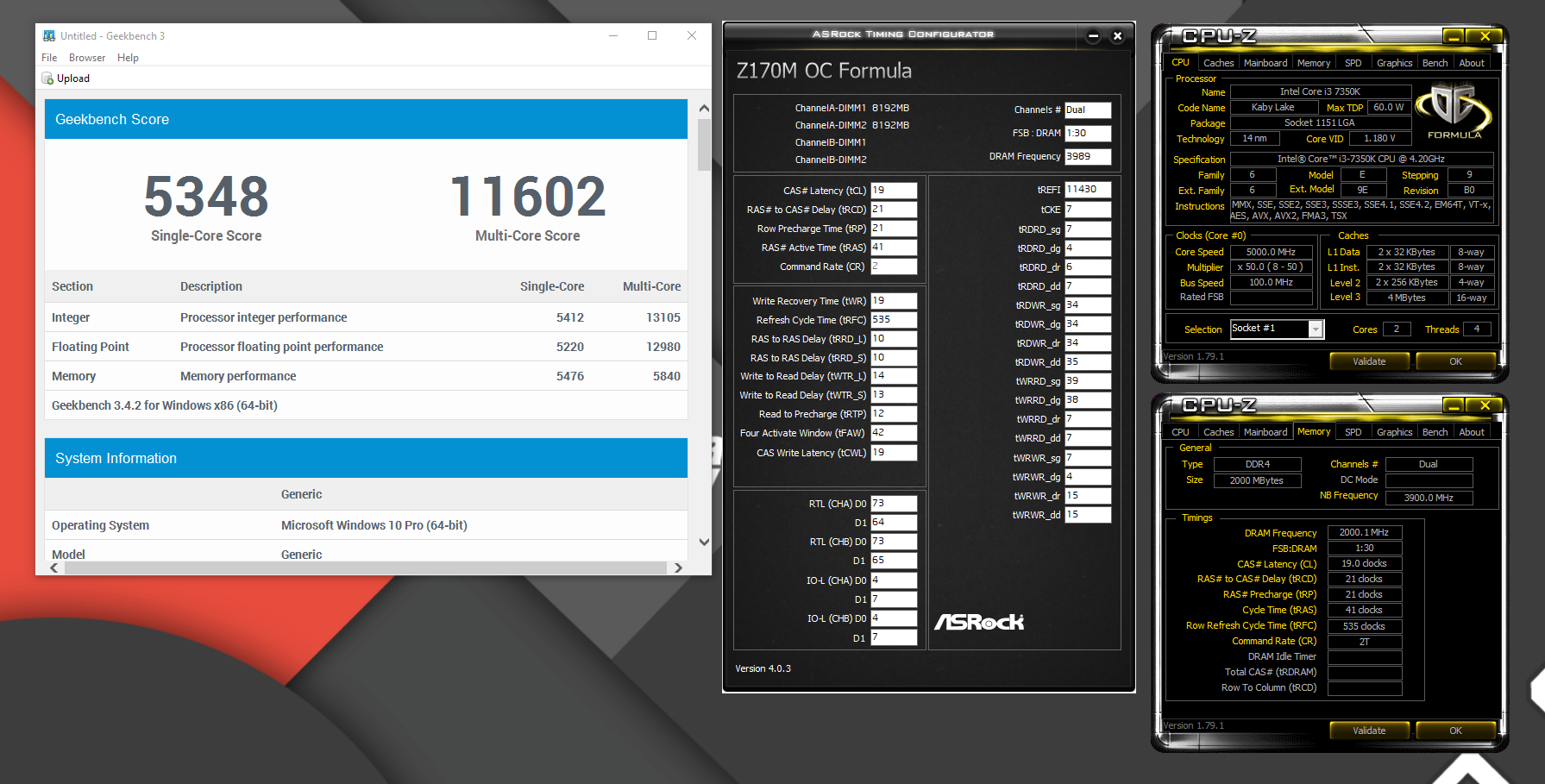
Task: Click the RAS# to CAS# Delay (tRCD) field
Action: coord(894,210)
